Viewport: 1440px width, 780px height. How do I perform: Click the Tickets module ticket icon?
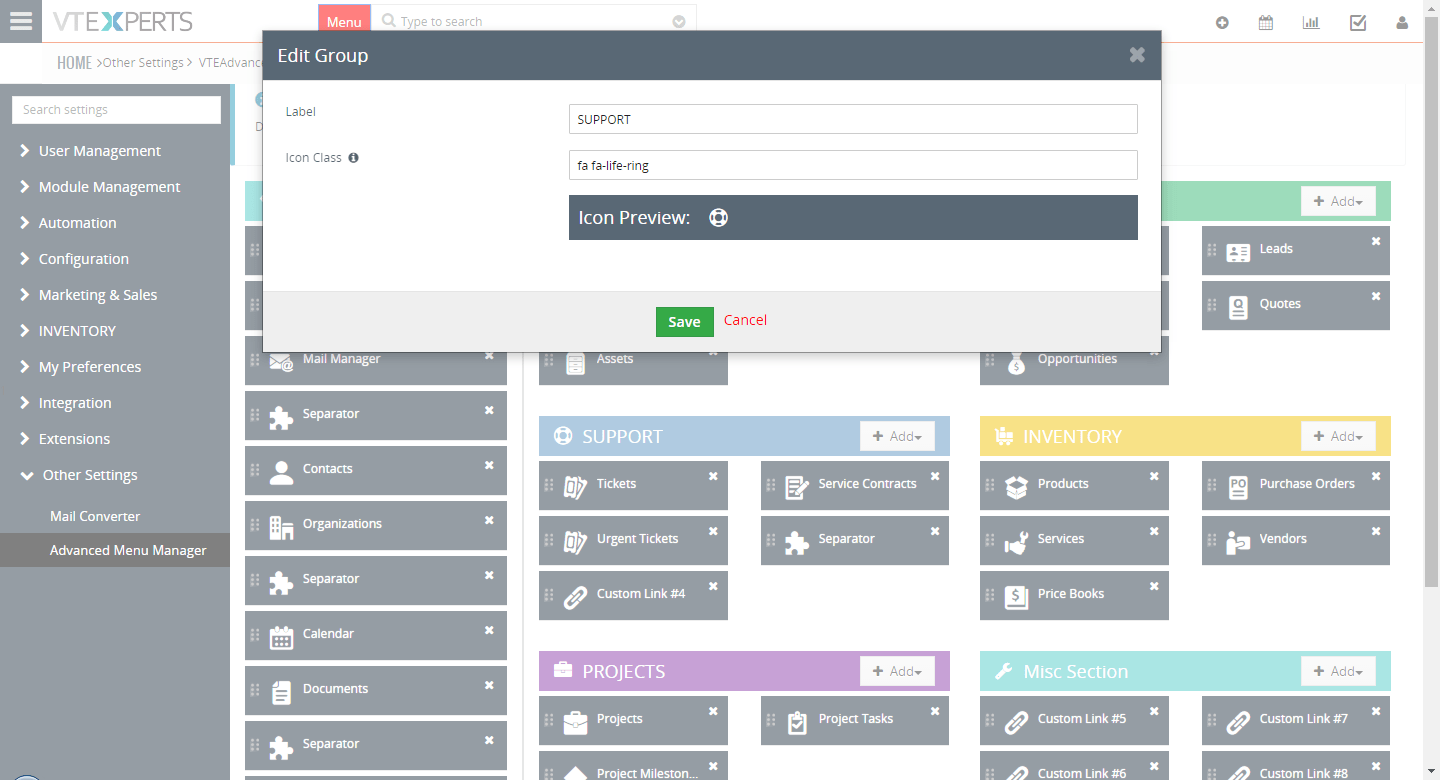[x=575, y=485]
